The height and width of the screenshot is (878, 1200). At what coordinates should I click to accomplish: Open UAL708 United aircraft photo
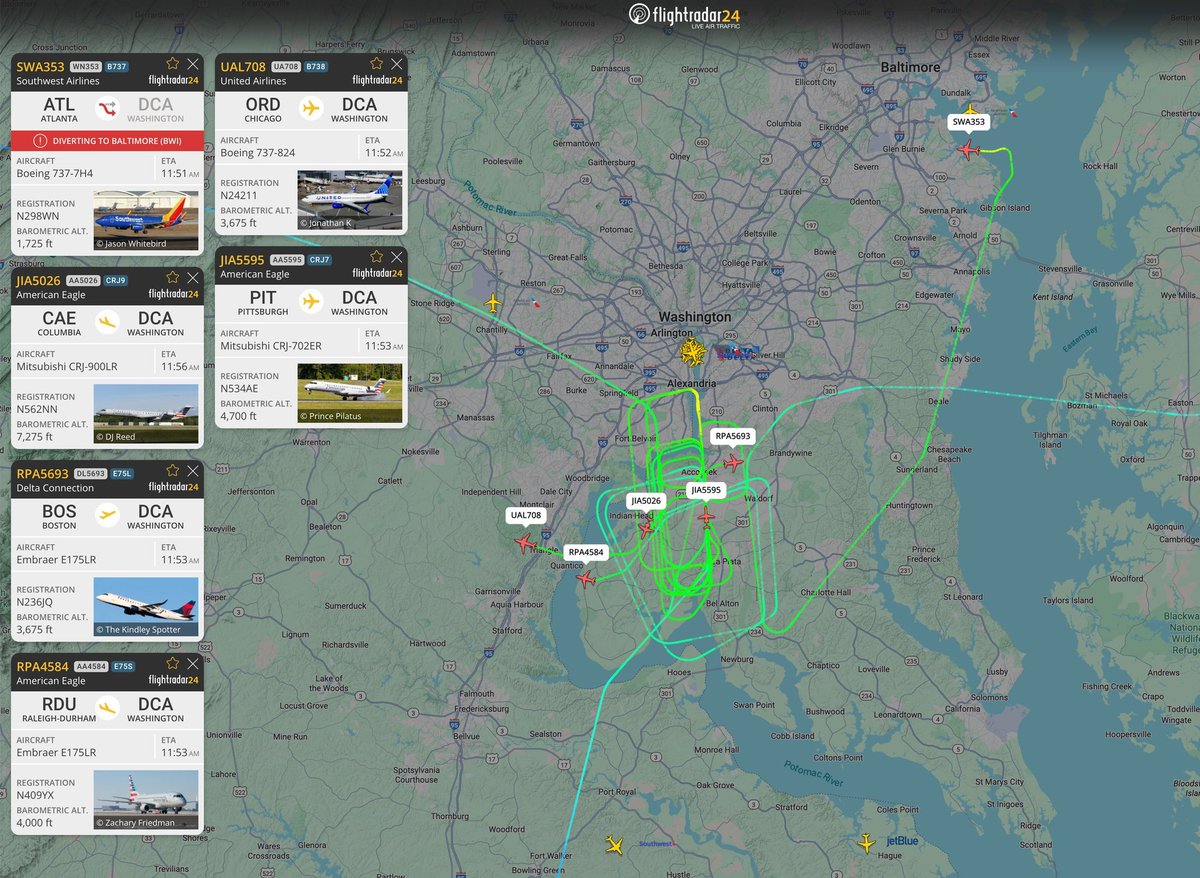coord(350,199)
